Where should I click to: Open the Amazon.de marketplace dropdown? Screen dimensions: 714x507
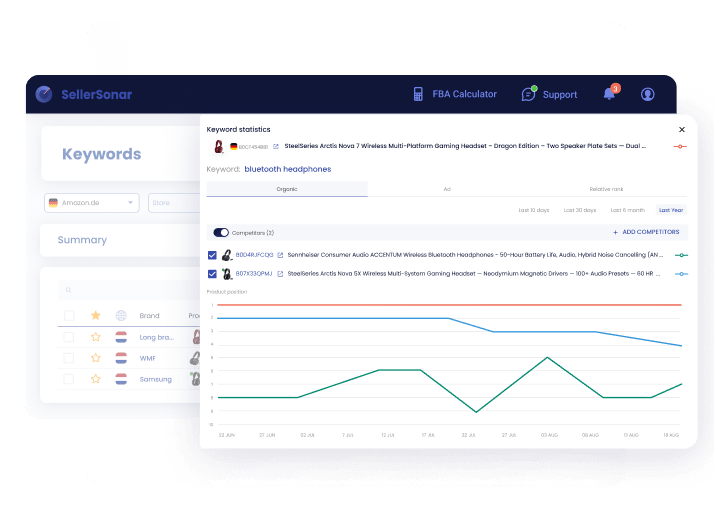pyautogui.click(x=91, y=203)
